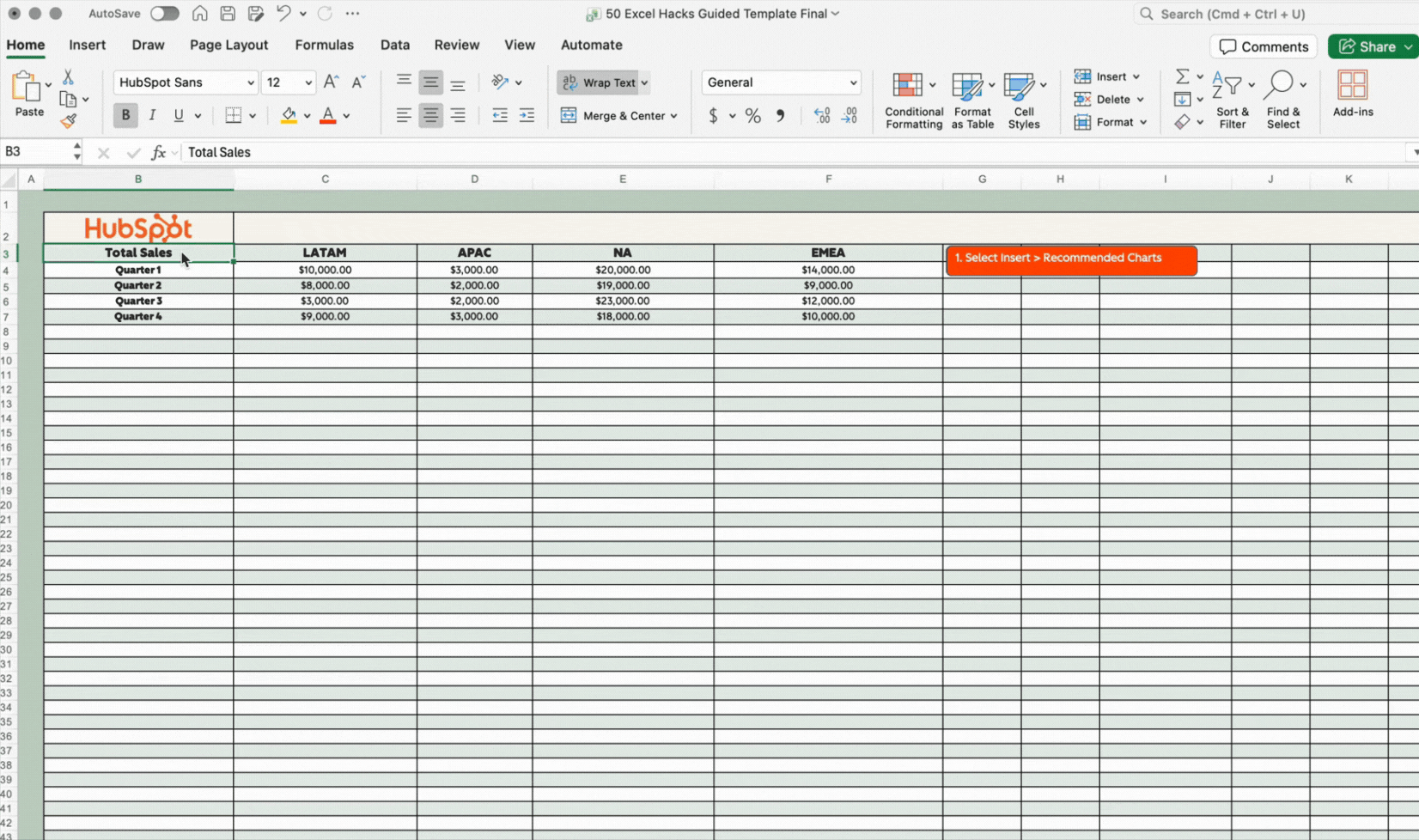Toggle Wrap Text for the cell

[600, 82]
